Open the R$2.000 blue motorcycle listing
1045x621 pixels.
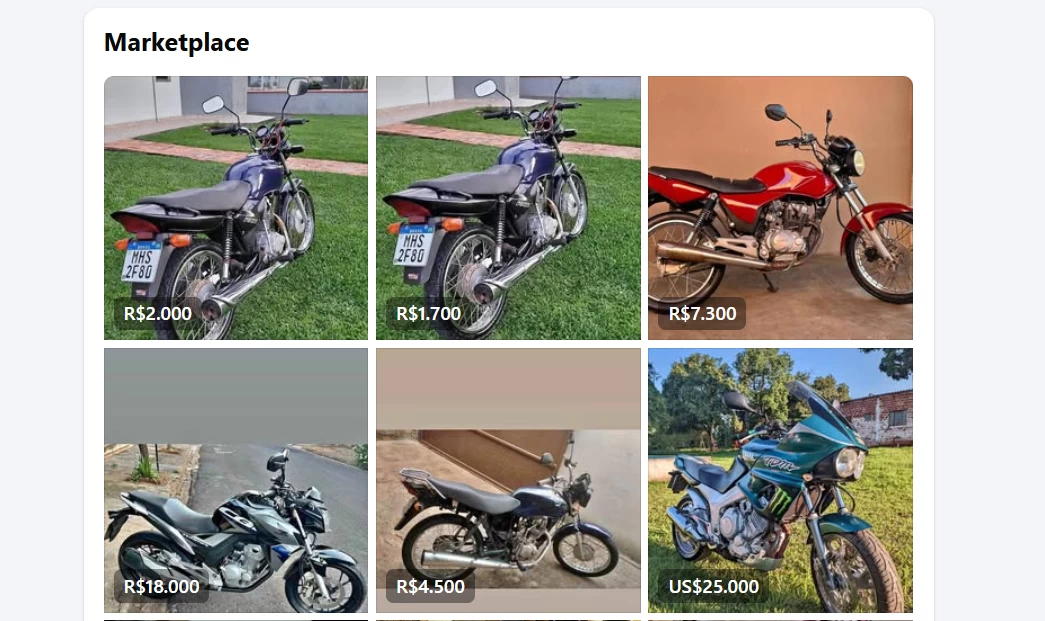pos(236,208)
